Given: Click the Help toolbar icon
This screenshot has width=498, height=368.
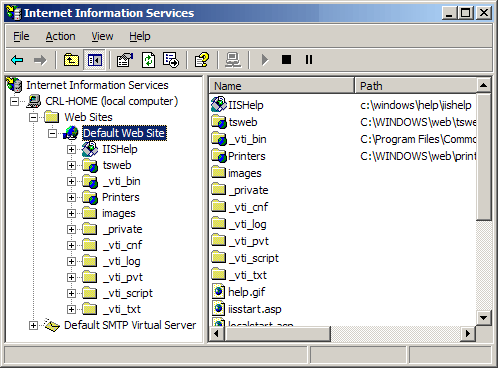Looking at the screenshot, I should 202,60.
